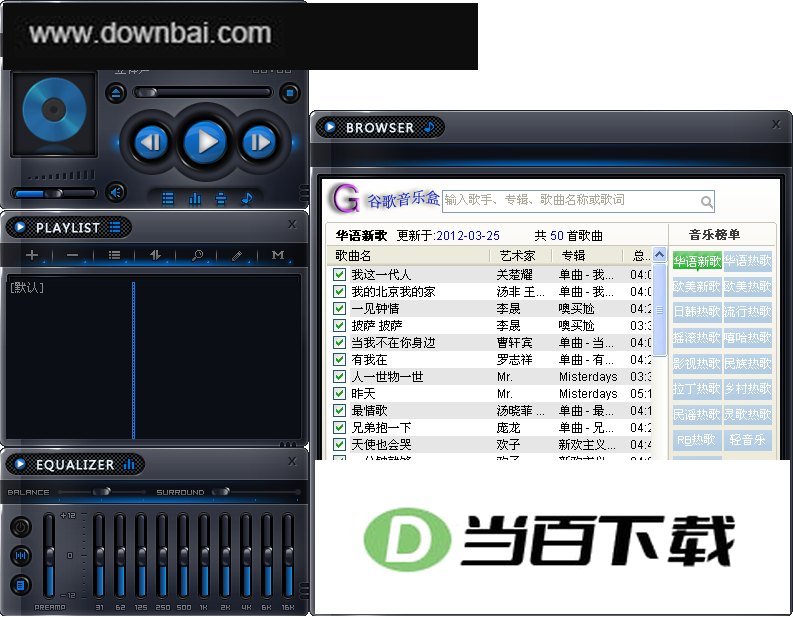Image resolution: width=793 pixels, height=617 pixels.
Task: Click song list scrollbar up arrow
Action: point(659,255)
